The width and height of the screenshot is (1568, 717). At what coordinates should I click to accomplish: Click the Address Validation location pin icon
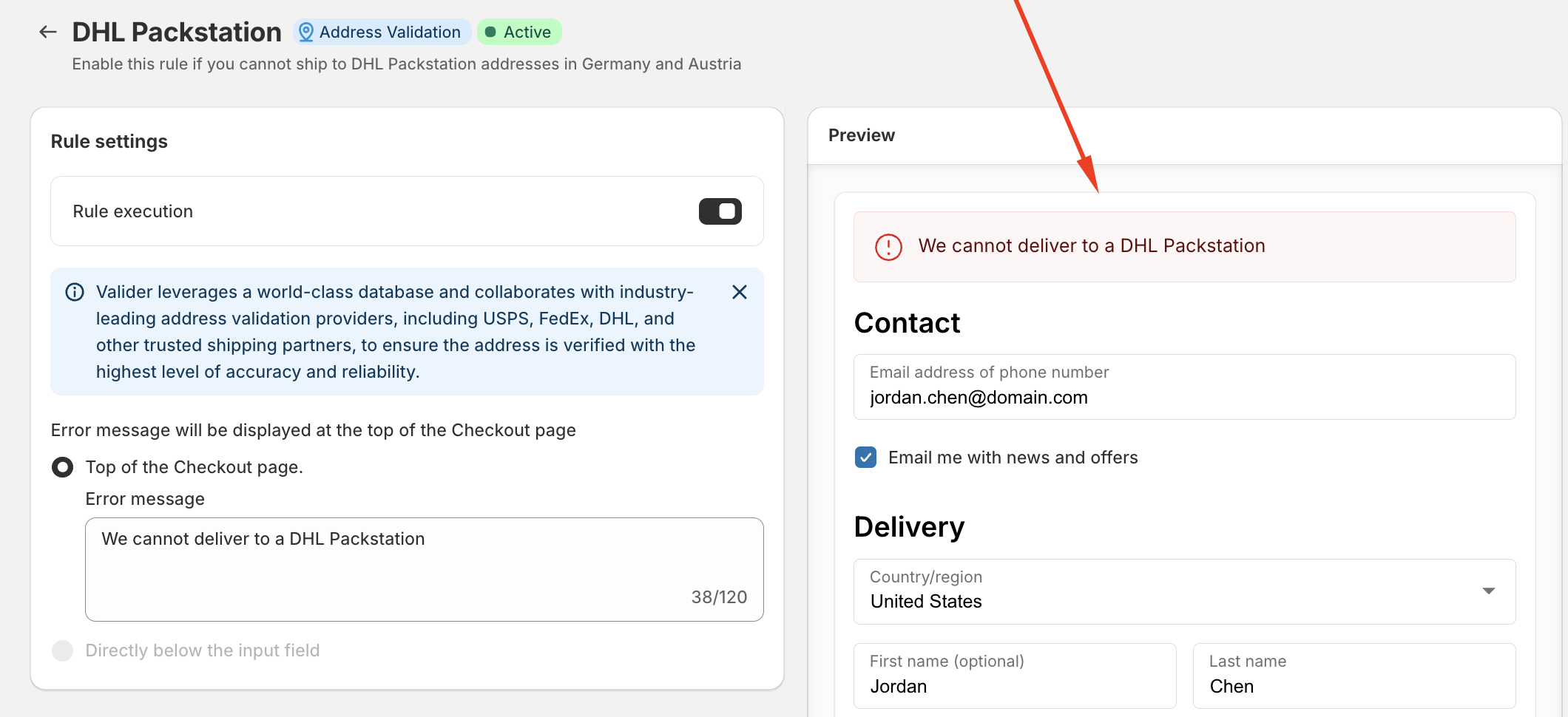tap(305, 33)
